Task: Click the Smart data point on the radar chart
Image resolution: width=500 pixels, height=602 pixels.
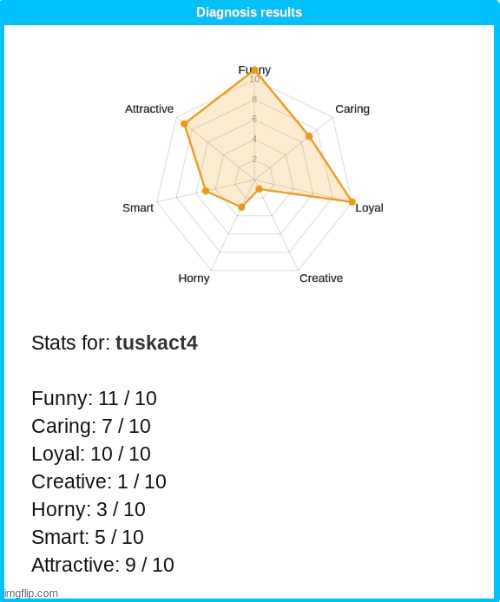Action: click(x=205, y=191)
